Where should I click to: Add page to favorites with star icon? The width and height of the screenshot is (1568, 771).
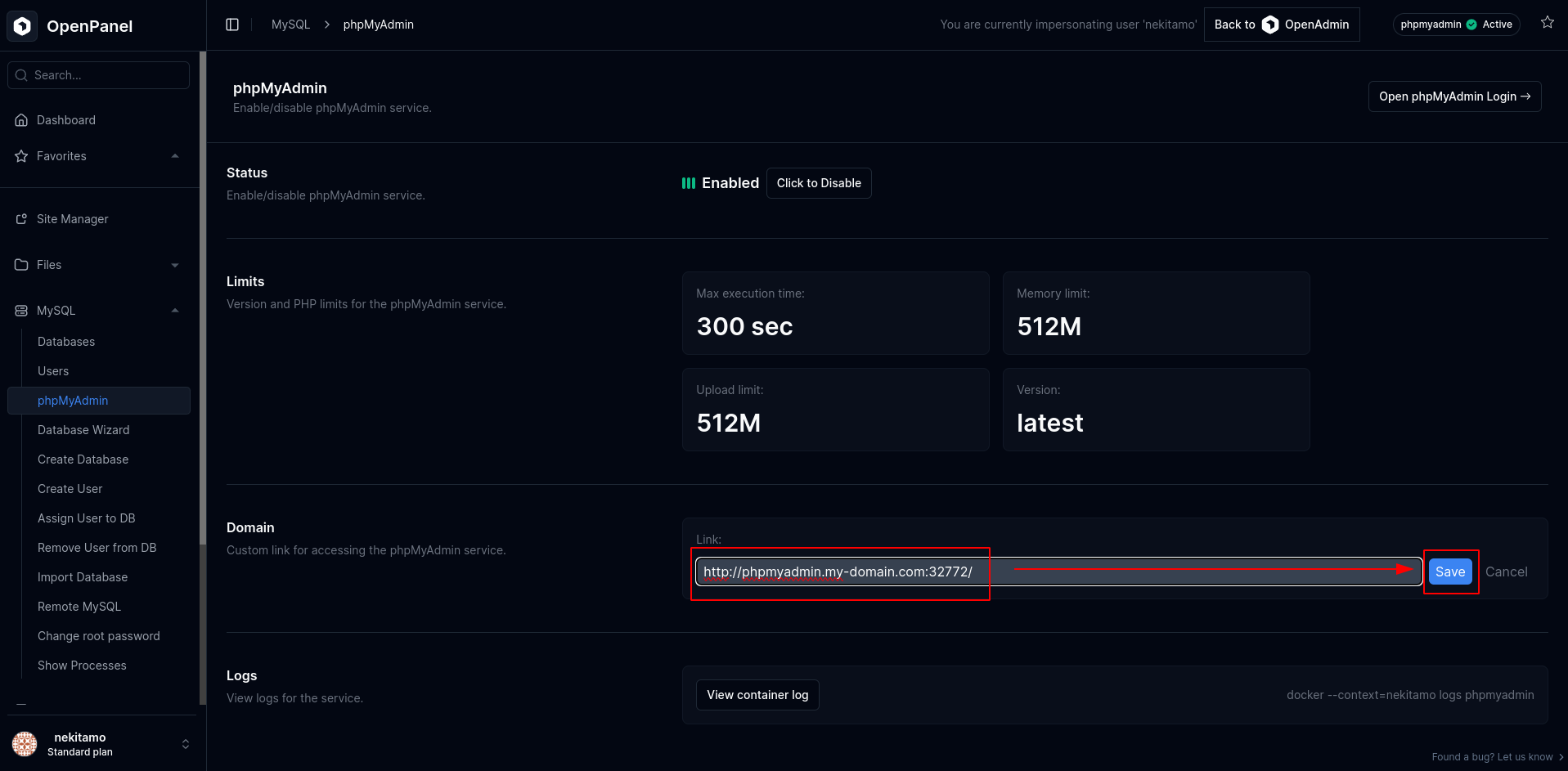click(x=1548, y=23)
